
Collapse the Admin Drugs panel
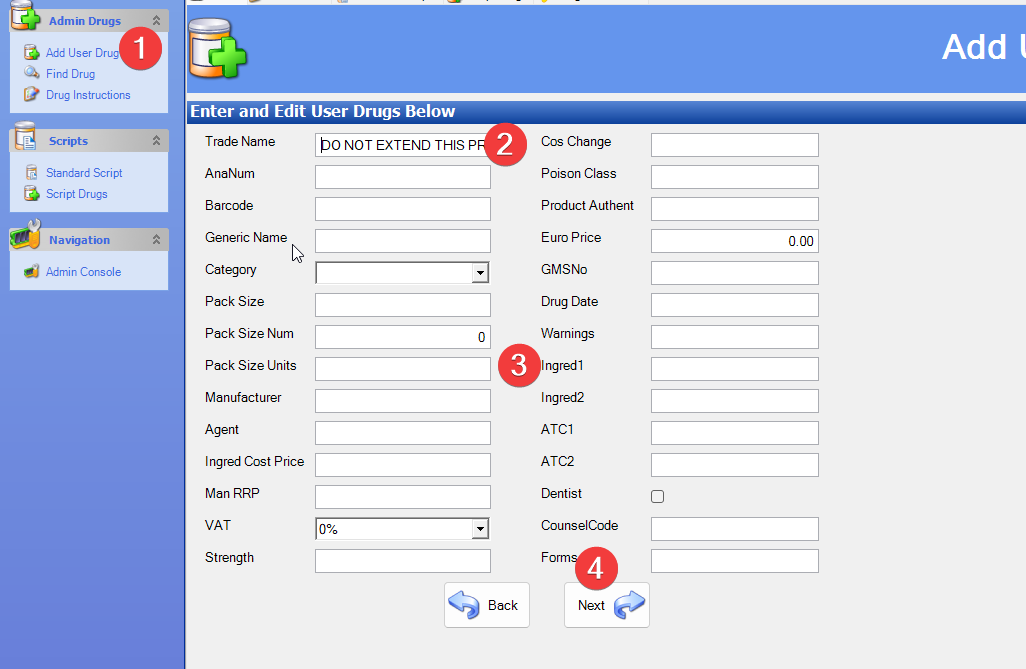[x=156, y=21]
